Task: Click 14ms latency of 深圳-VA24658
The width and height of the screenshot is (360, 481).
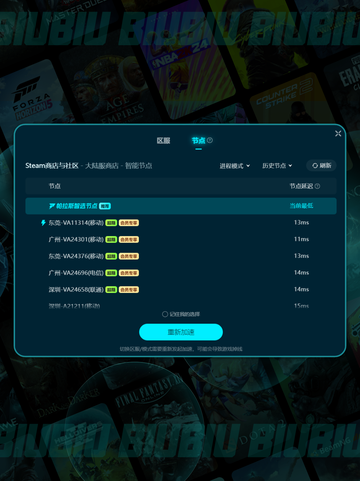Action: pos(301,289)
